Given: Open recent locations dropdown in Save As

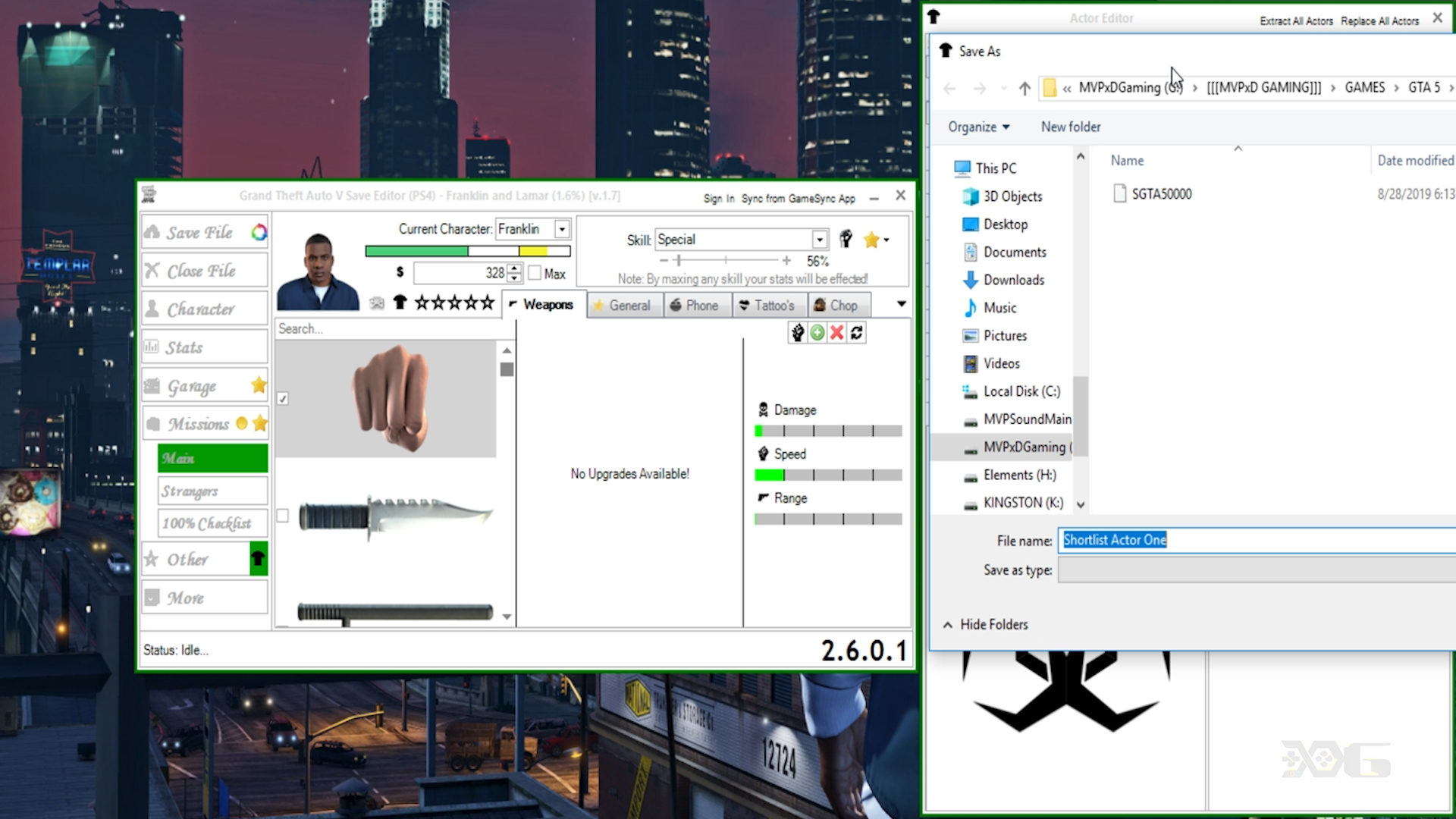Looking at the screenshot, I should 1003,89.
